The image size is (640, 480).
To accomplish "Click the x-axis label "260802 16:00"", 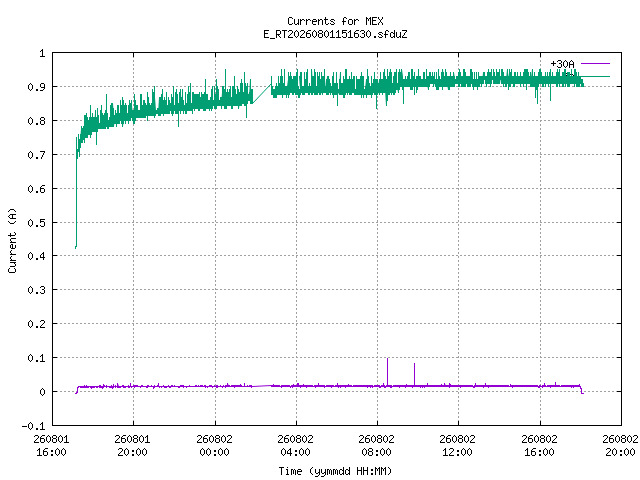I will tap(540, 446).
